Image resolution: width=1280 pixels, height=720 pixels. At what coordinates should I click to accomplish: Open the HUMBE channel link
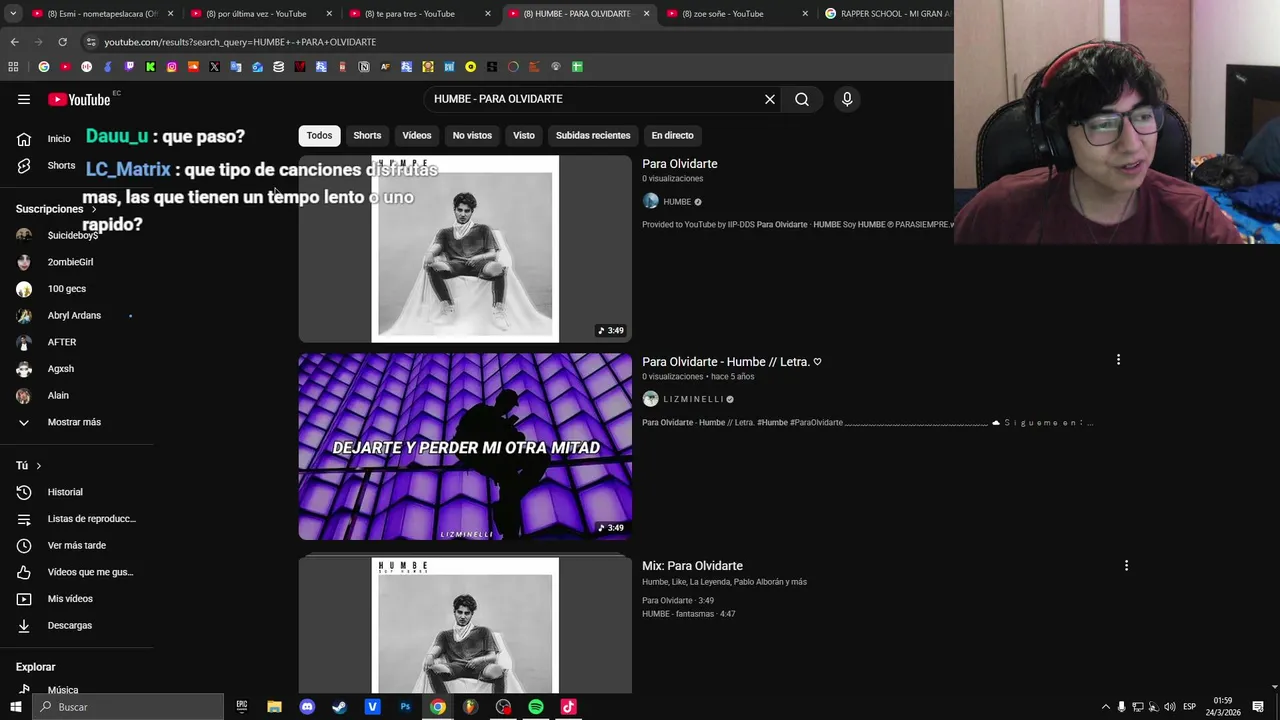[677, 202]
